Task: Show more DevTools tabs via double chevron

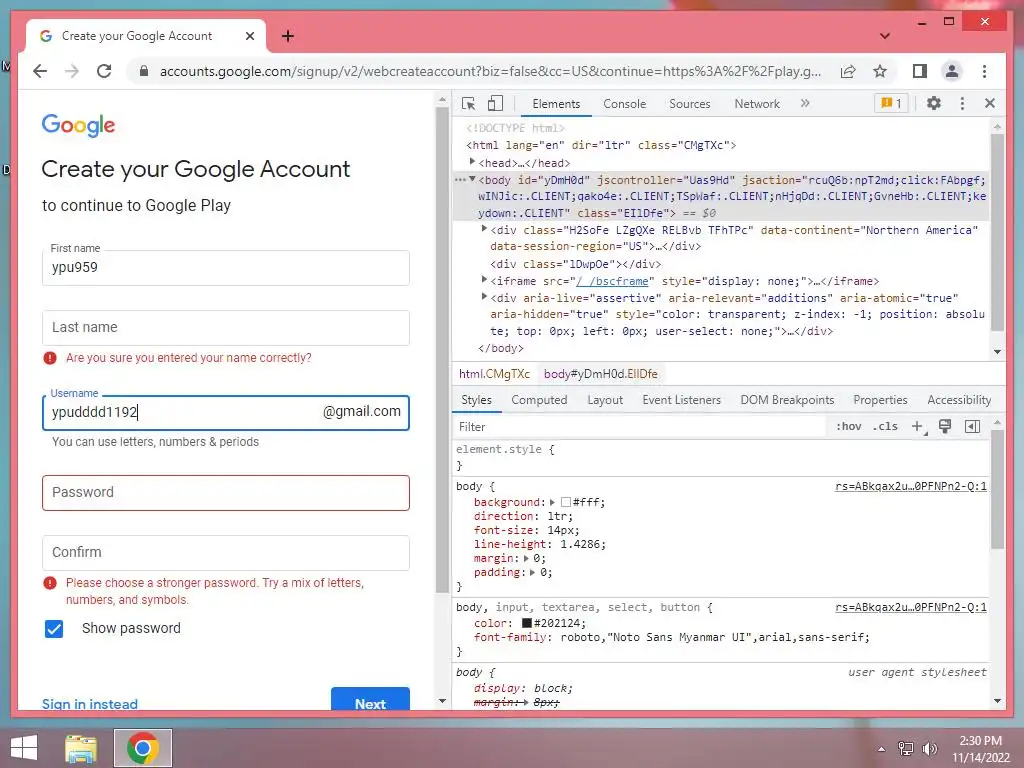Action: (x=805, y=103)
